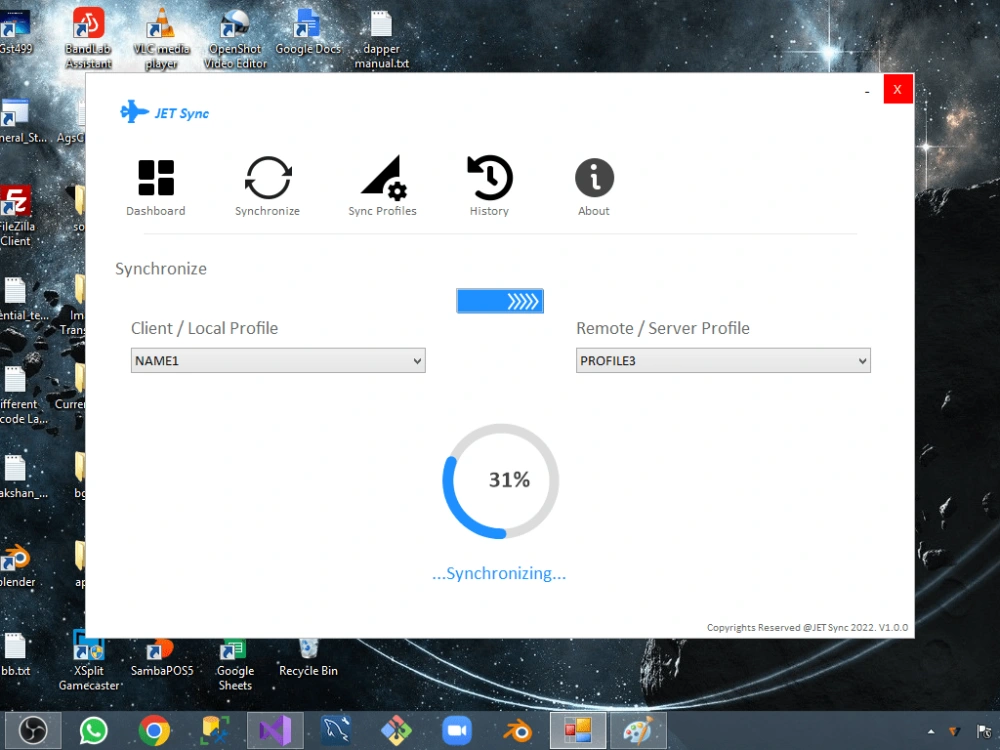This screenshot has height=750, width=1000.
Task: Click the ...Synchronizing... status text
Action: [499, 573]
